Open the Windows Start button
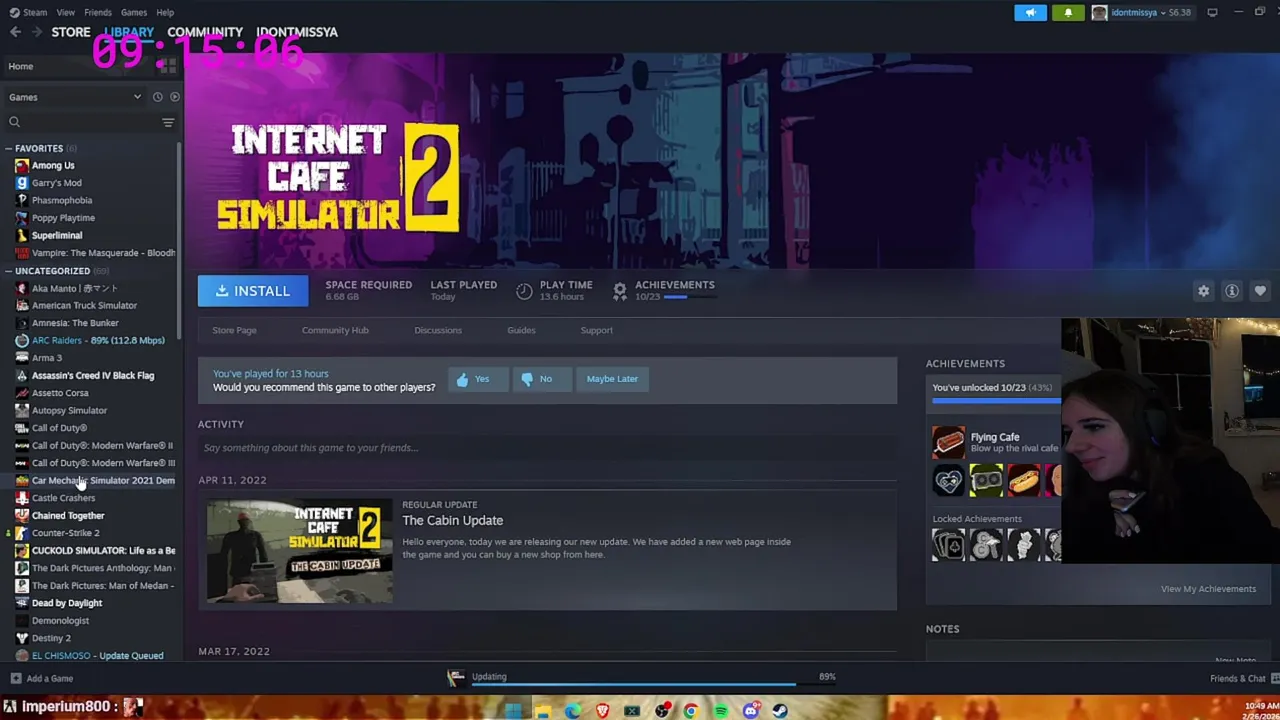Image resolution: width=1280 pixels, height=720 pixels. click(513, 711)
